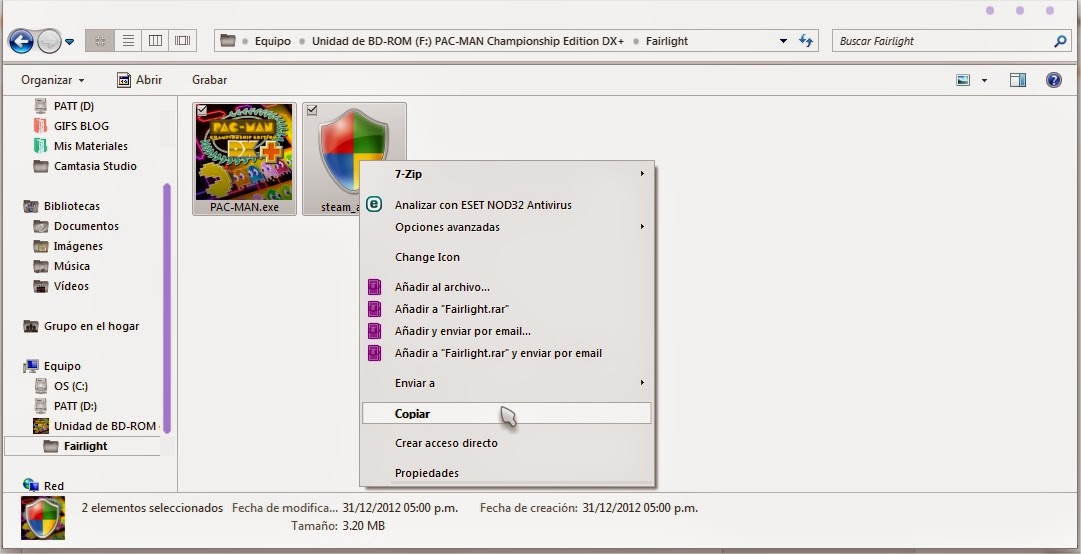Click the folder icon in address bar
1081x554 pixels.
[228, 41]
